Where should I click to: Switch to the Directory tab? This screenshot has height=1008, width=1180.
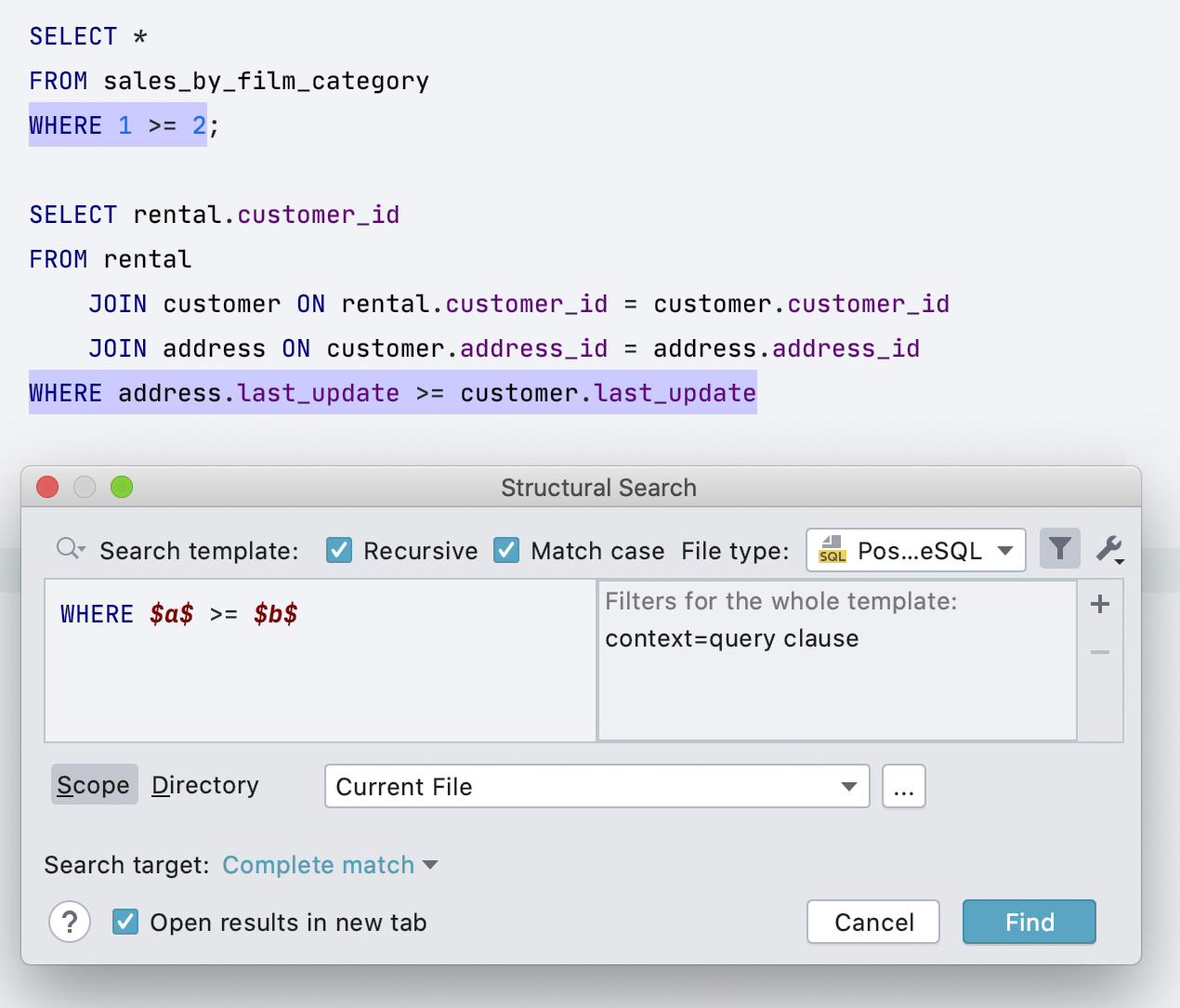pyautogui.click(x=205, y=785)
